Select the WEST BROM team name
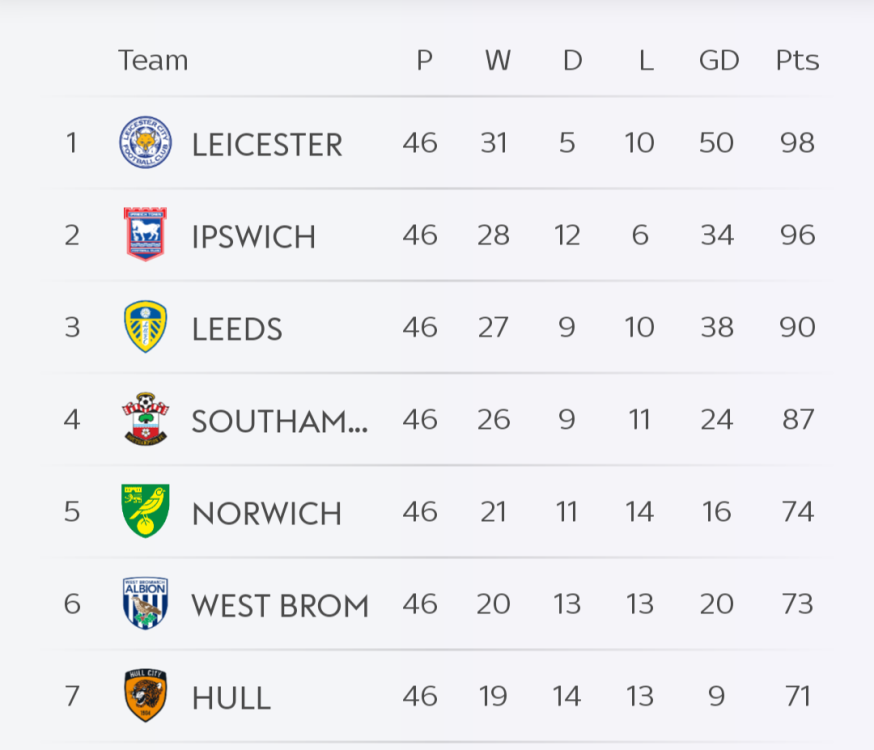Image resolution: width=874 pixels, height=750 pixels. pyautogui.click(x=280, y=605)
